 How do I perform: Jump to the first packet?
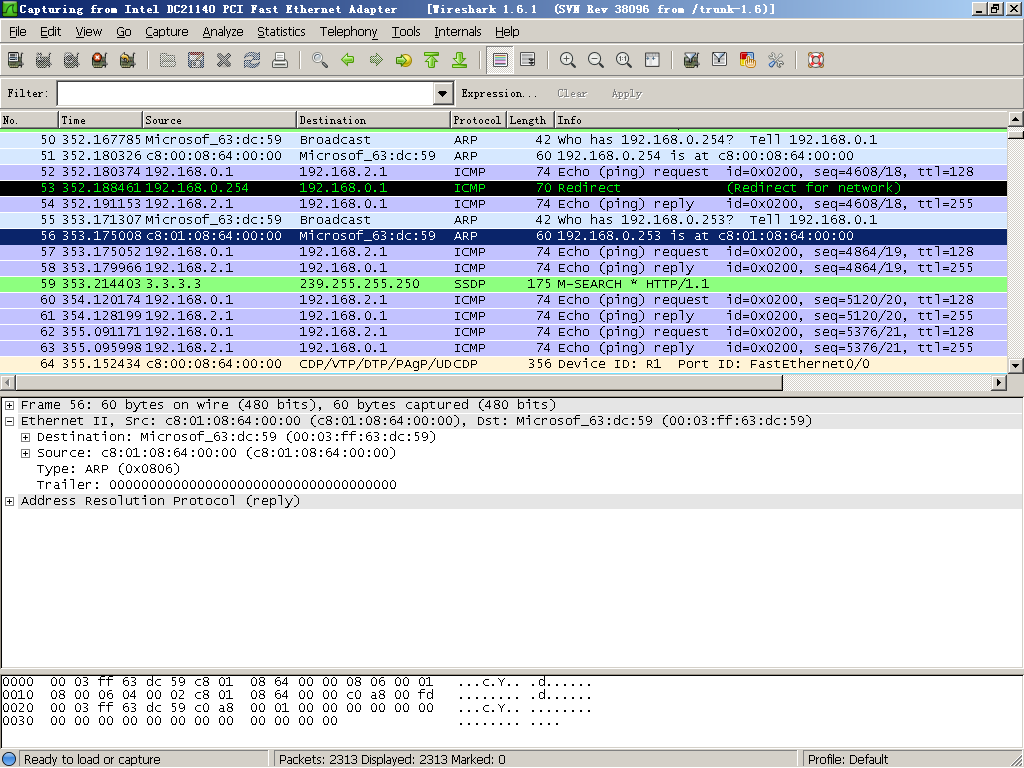[x=432, y=61]
